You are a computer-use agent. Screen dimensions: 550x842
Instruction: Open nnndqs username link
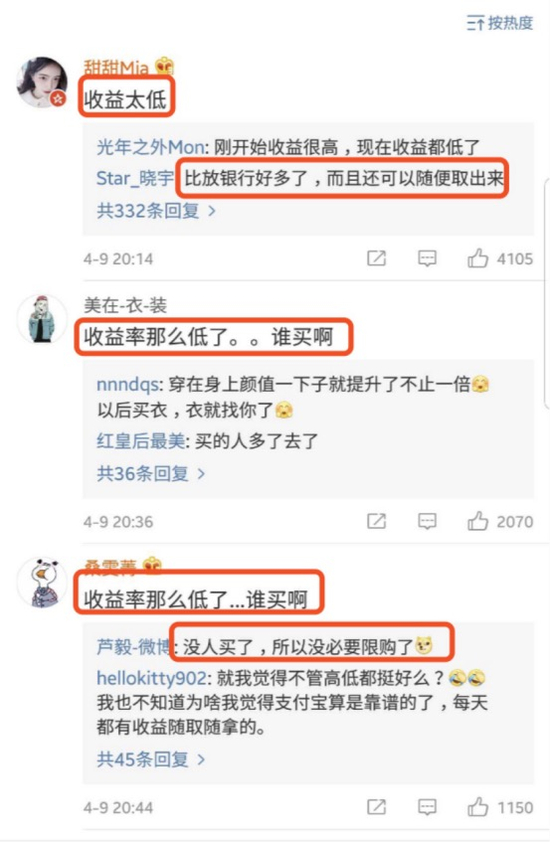point(128,384)
